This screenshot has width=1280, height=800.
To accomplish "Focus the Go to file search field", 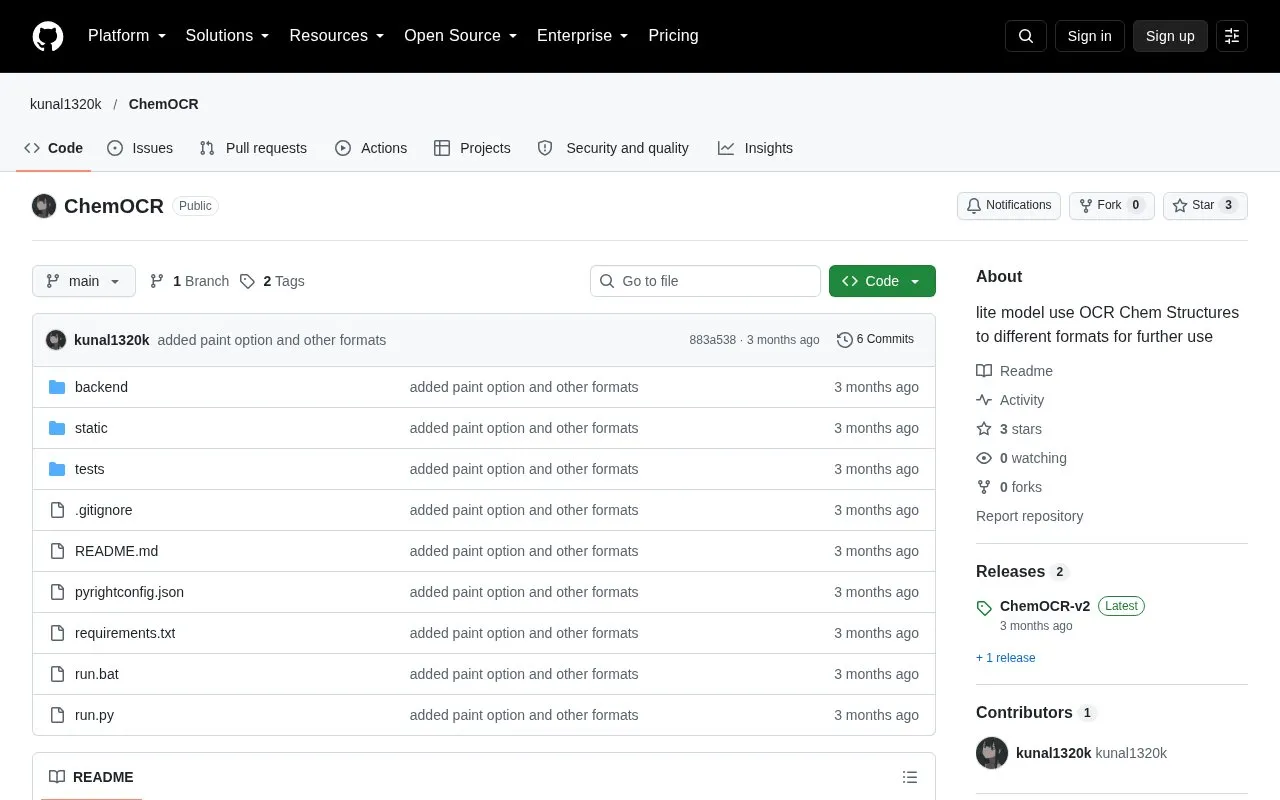I will point(705,281).
